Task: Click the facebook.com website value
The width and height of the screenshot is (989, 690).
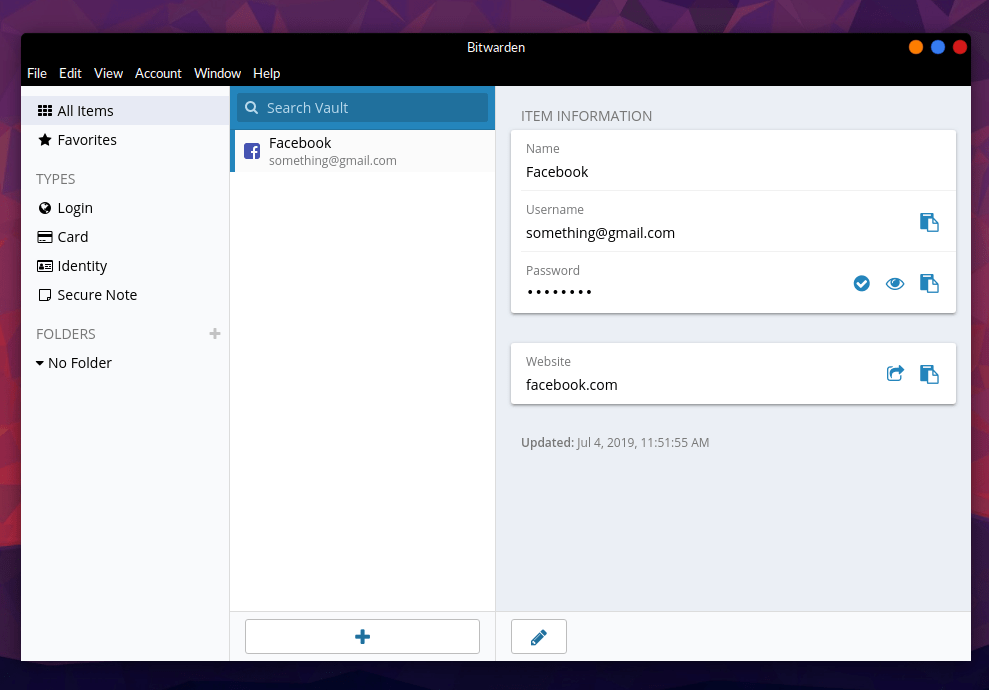Action: click(571, 385)
